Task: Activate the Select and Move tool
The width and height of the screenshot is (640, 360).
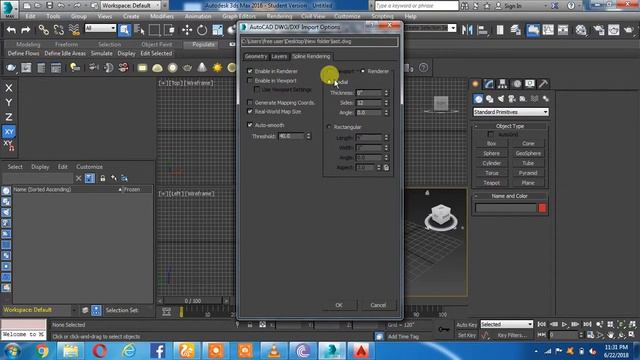Action: pyautogui.click(x=187, y=30)
